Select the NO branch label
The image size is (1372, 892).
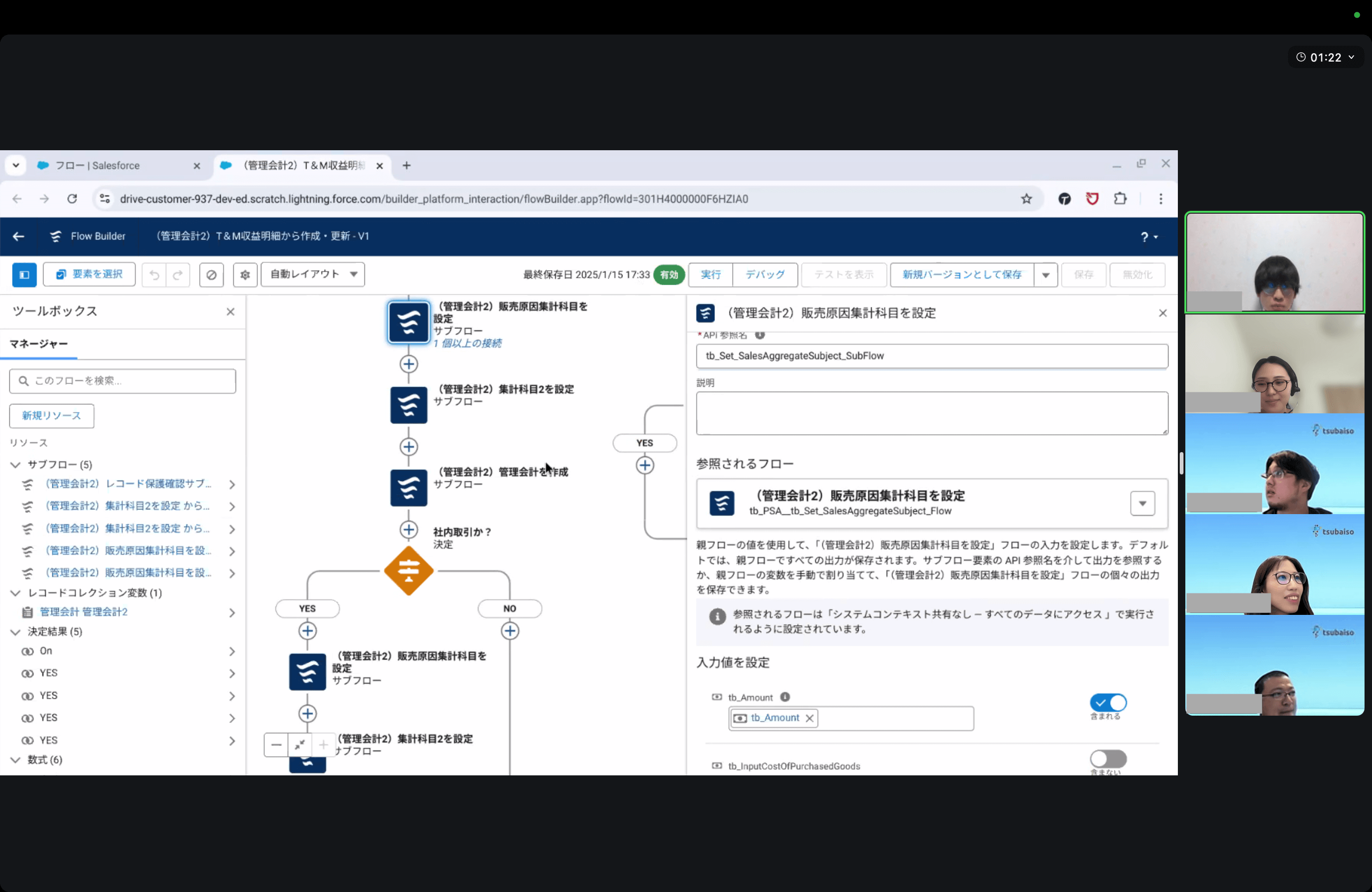pos(510,608)
